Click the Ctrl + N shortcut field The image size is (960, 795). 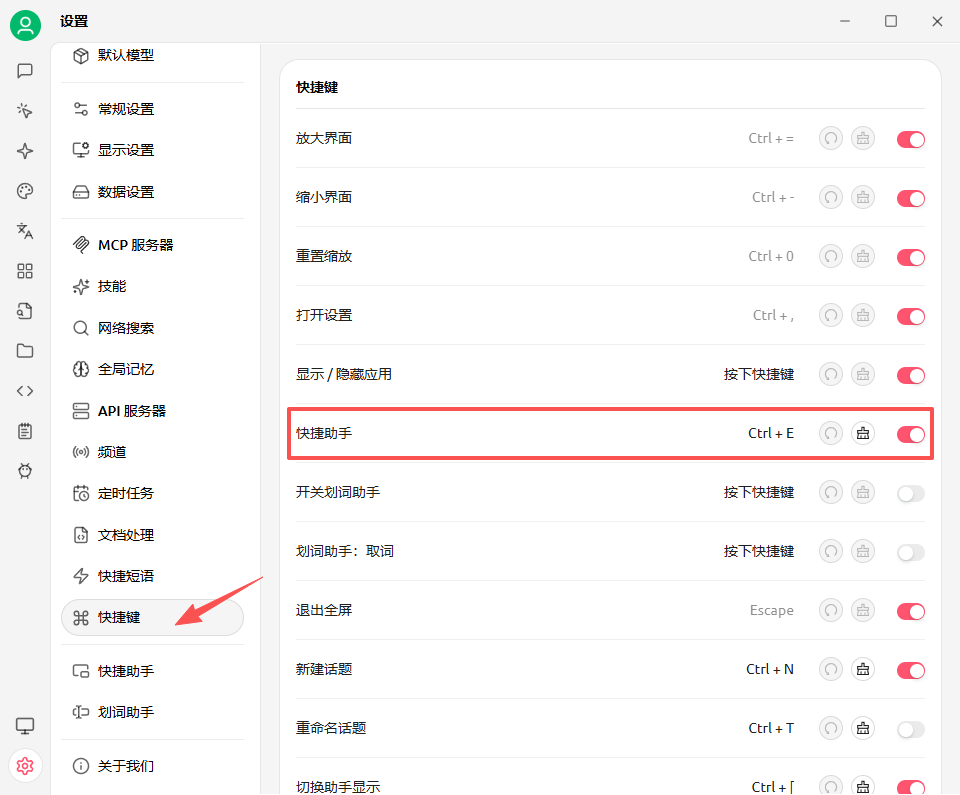tap(770, 669)
